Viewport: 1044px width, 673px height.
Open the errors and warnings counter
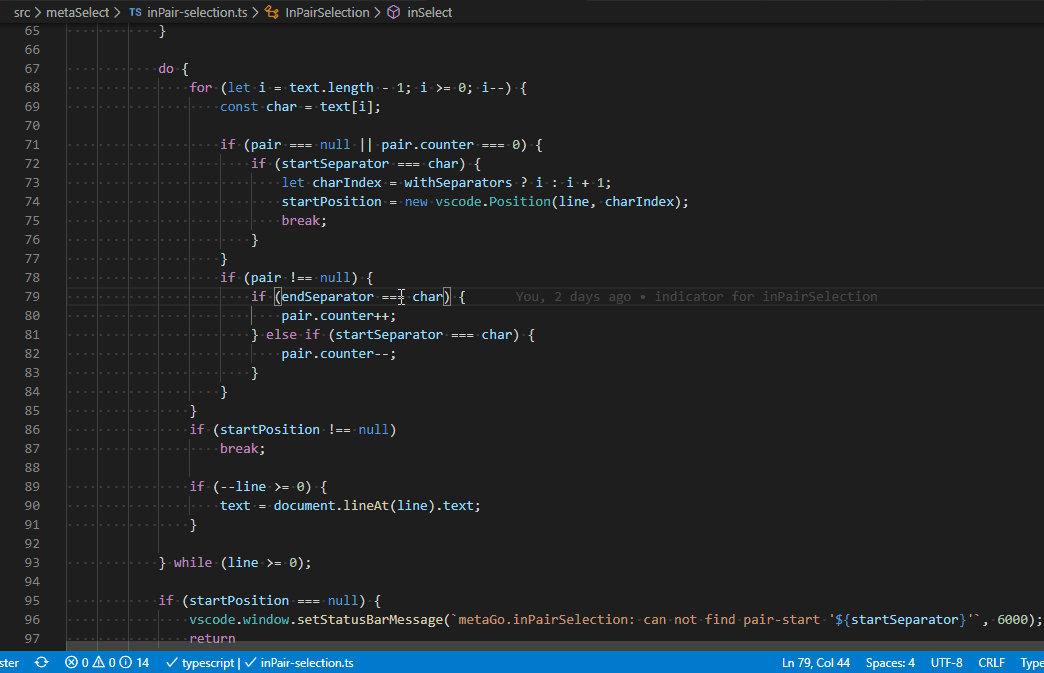pos(107,662)
